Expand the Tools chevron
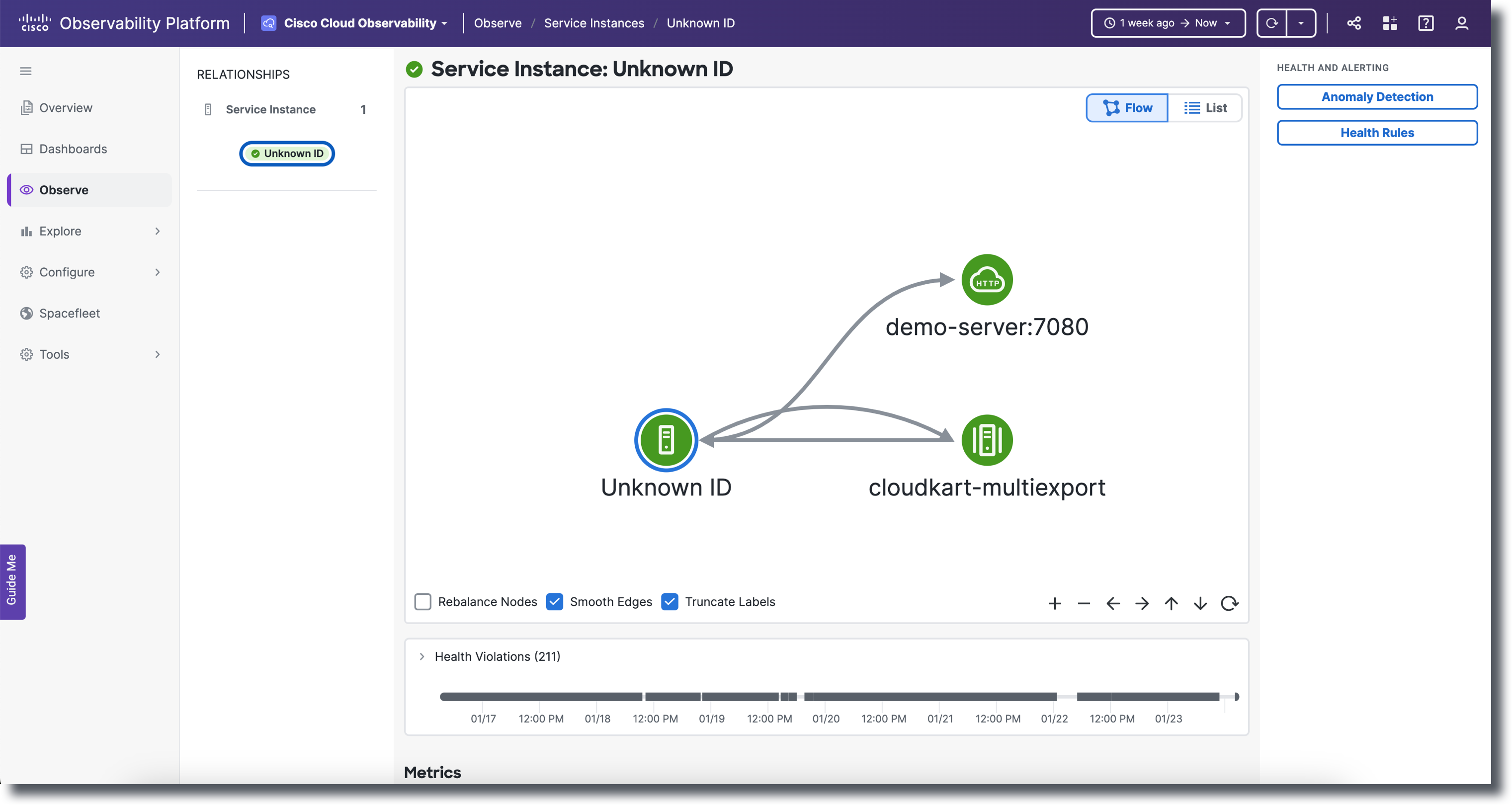 click(157, 354)
